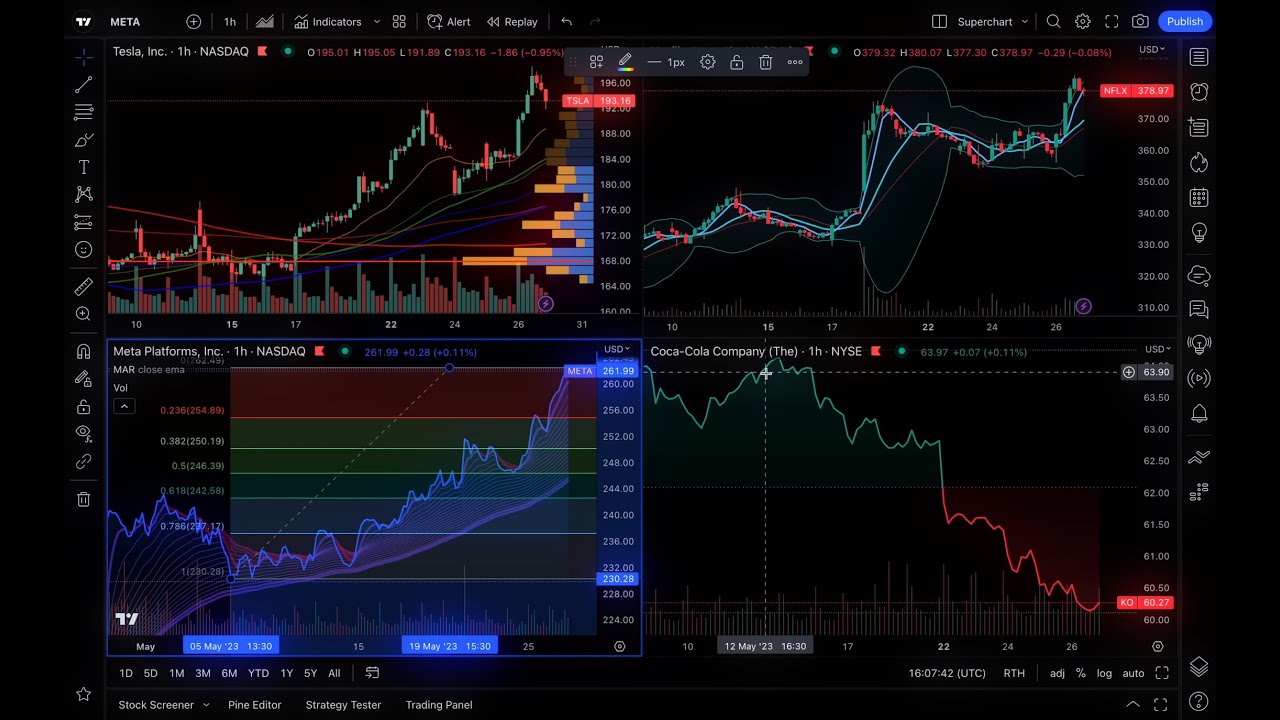Open the Indicators dialog

coord(328,21)
